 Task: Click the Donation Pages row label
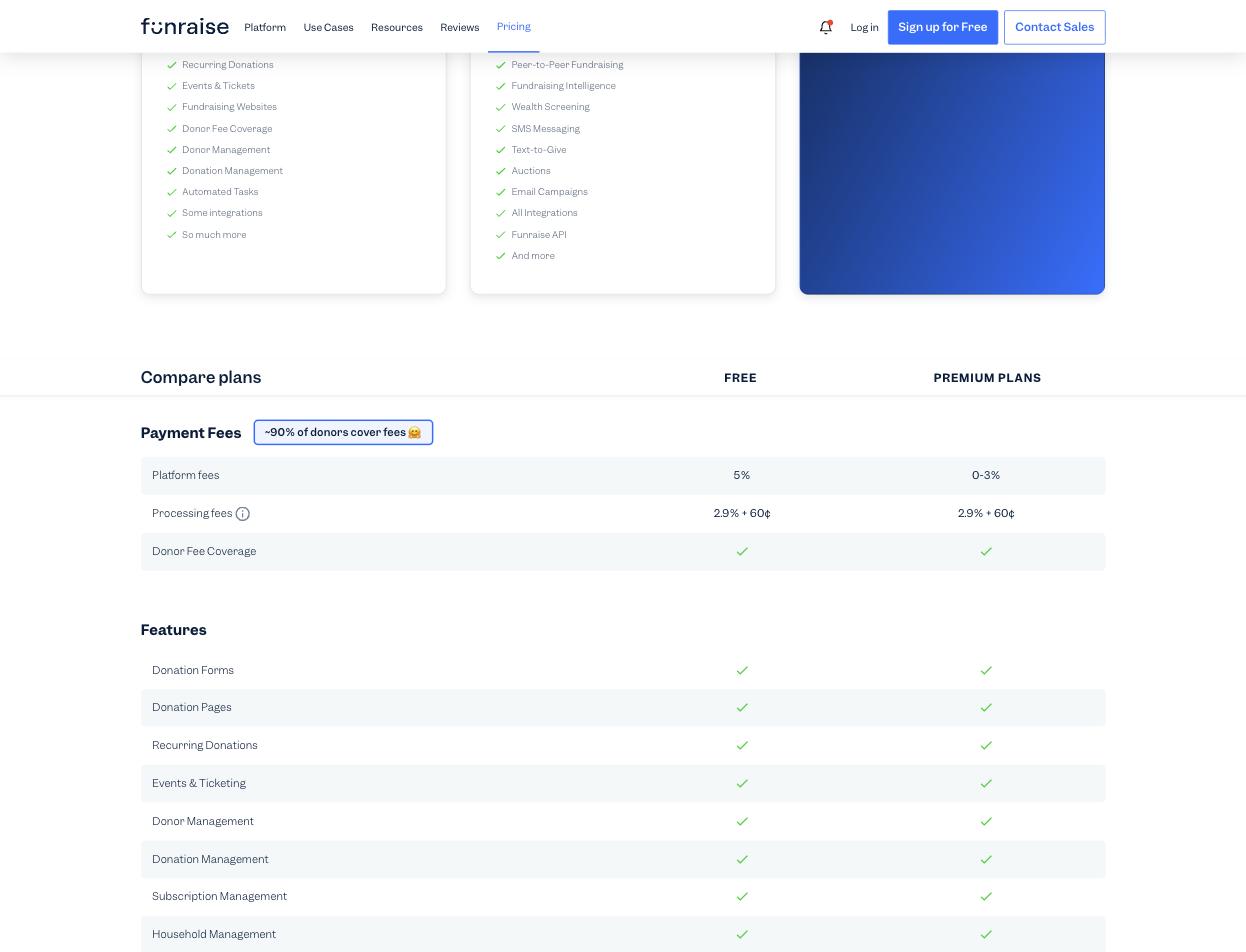click(192, 707)
